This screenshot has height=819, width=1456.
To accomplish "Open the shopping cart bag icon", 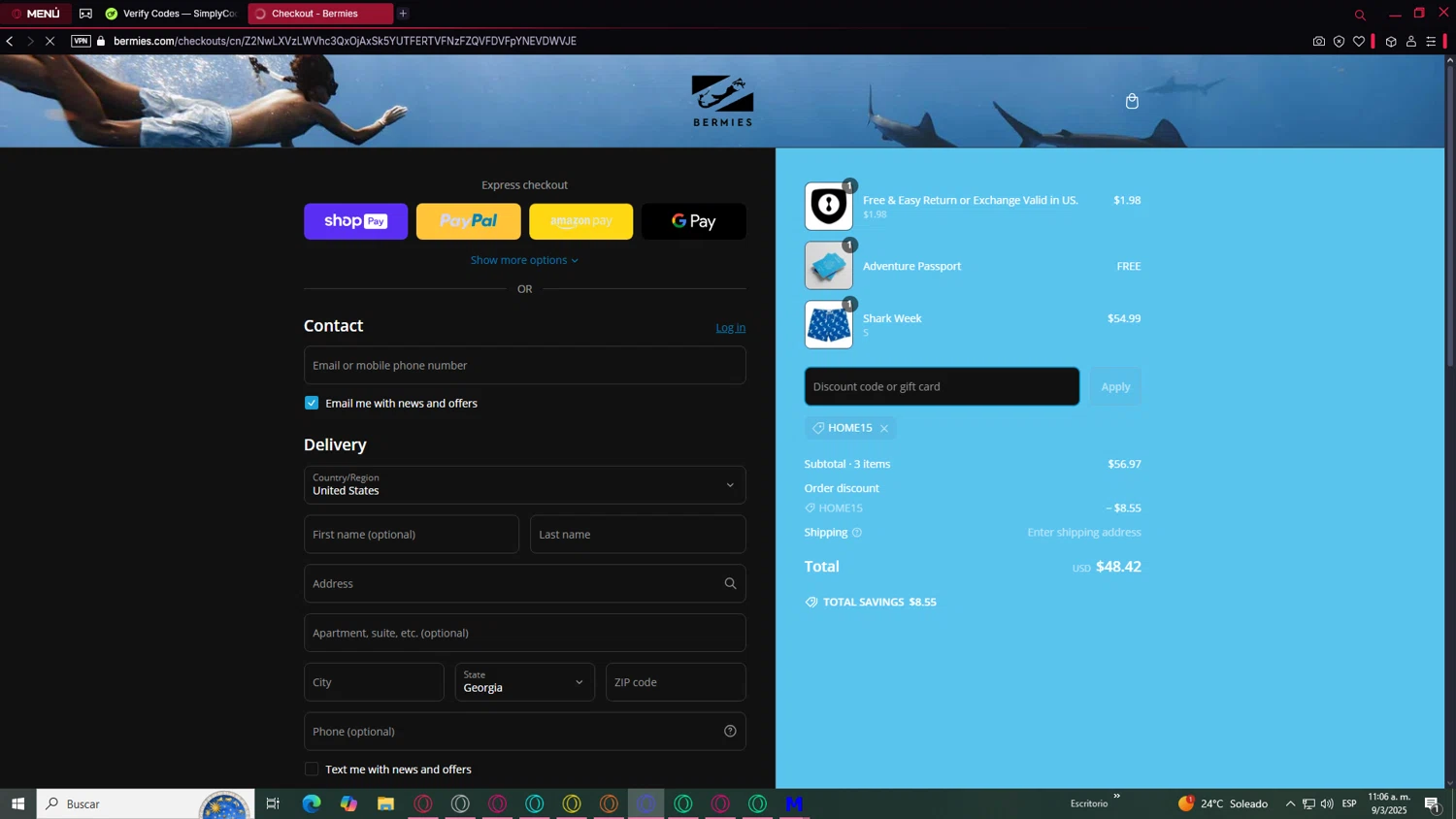I will (x=1132, y=101).
